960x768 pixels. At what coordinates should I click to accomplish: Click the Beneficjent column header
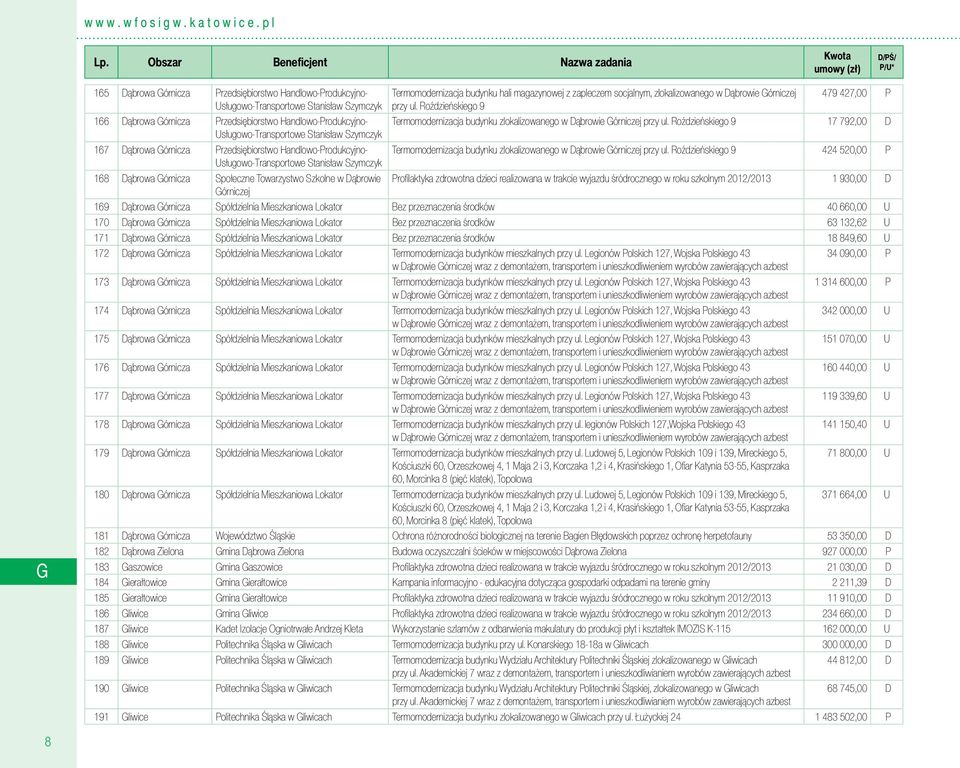coord(300,62)
